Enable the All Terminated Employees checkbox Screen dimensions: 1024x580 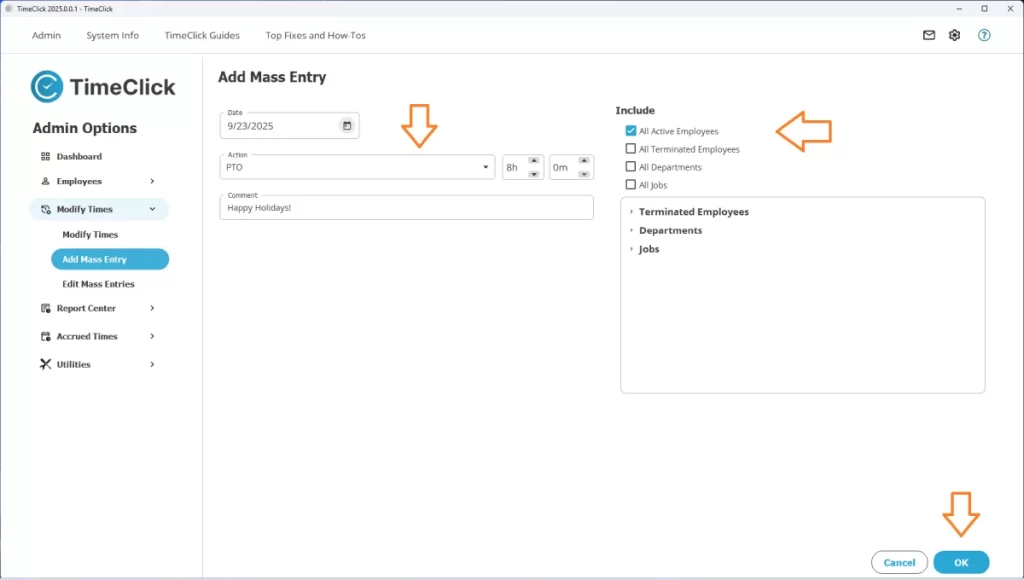[631, 148]
